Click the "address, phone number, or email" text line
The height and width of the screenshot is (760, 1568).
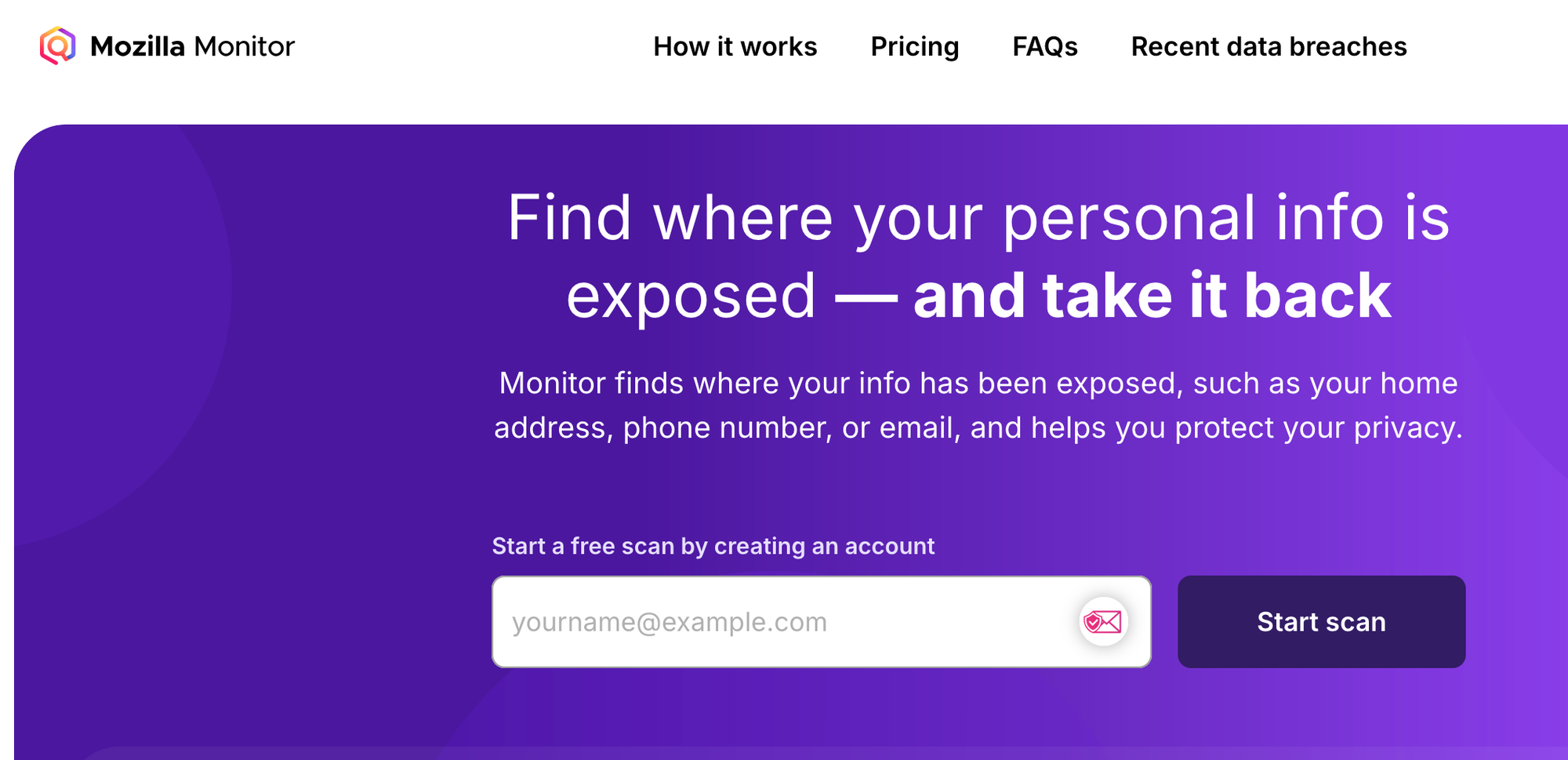coord(978,428)
